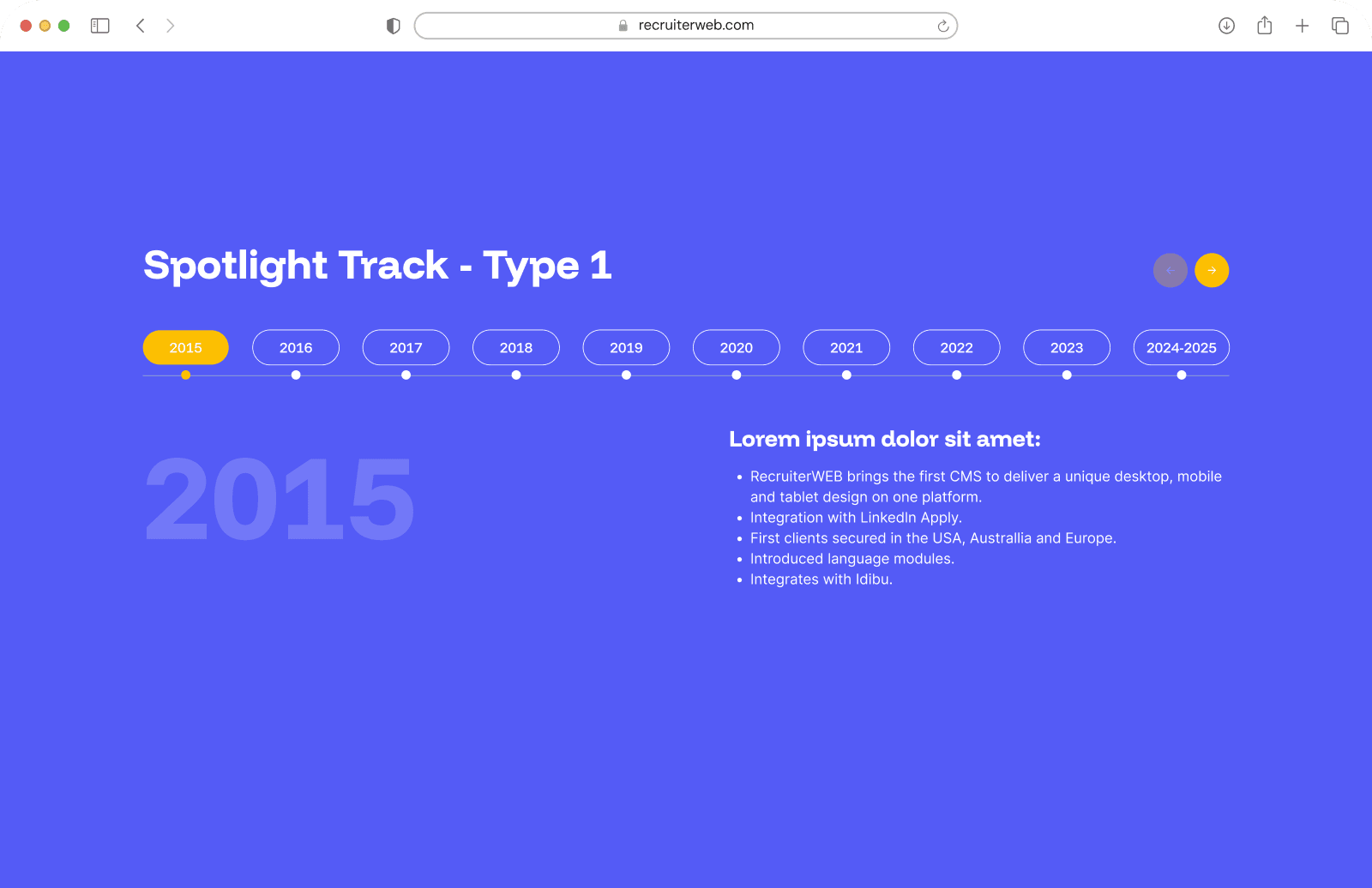Click the greyed previous arrow button
This screenshot has height=888, width=1372.
(1170, 270)
